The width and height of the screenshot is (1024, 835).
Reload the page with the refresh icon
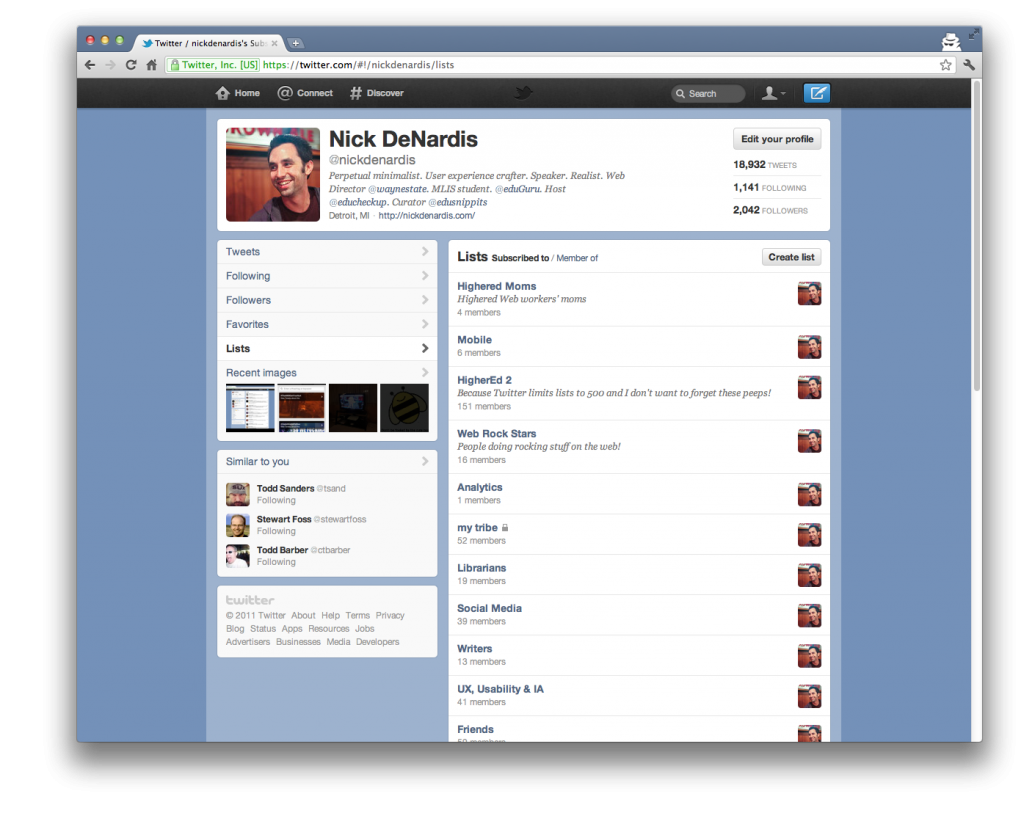click(131, 65)
